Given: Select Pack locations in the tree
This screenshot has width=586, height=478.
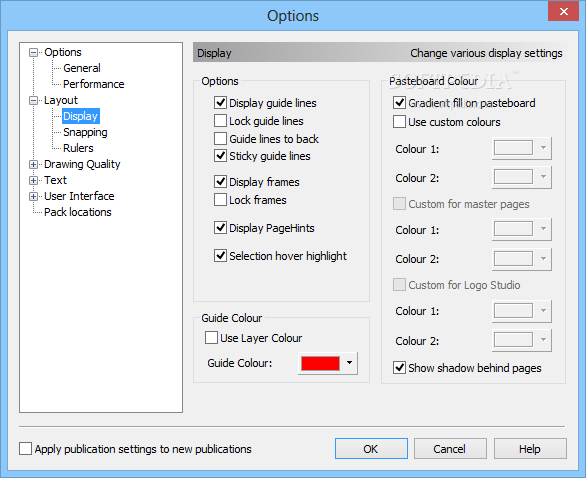Looking at the screenshot, I should (x=78, y=212).
